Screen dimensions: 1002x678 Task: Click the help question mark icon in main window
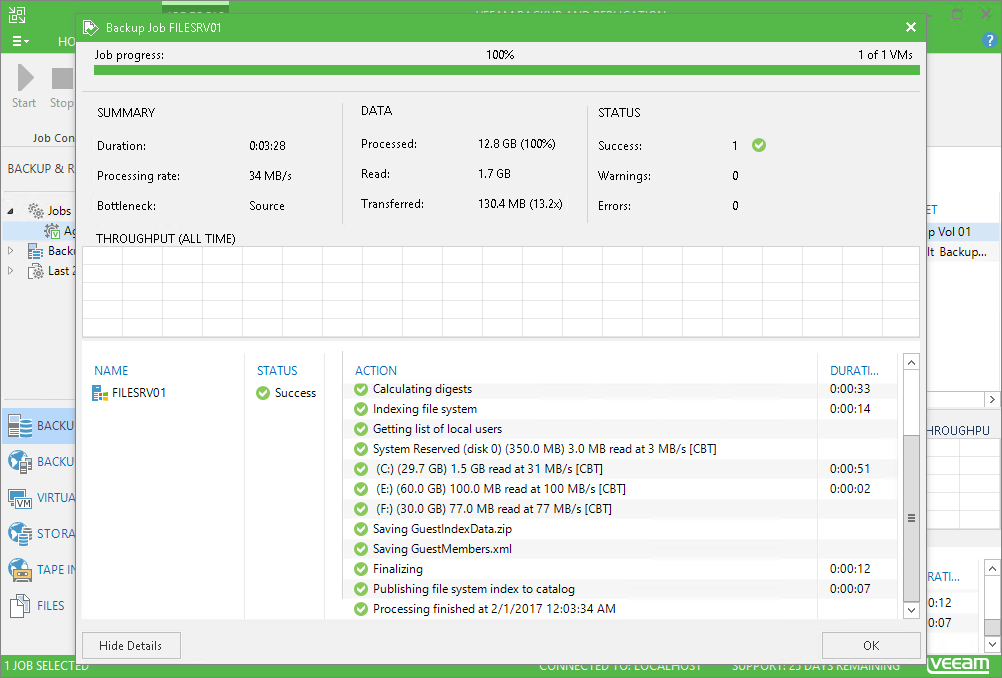989,40
